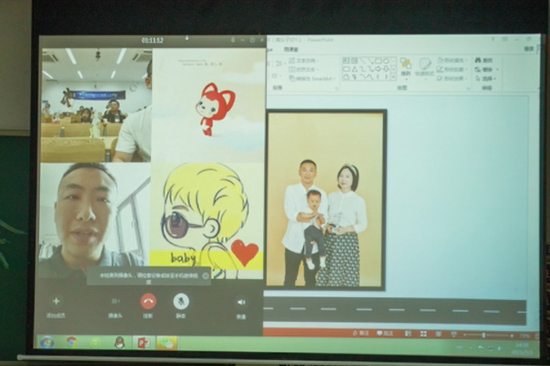This screenshot has height=366, width=550.
Task: Select the PowerPoint taskbar icon
Action: pos(144,343)
